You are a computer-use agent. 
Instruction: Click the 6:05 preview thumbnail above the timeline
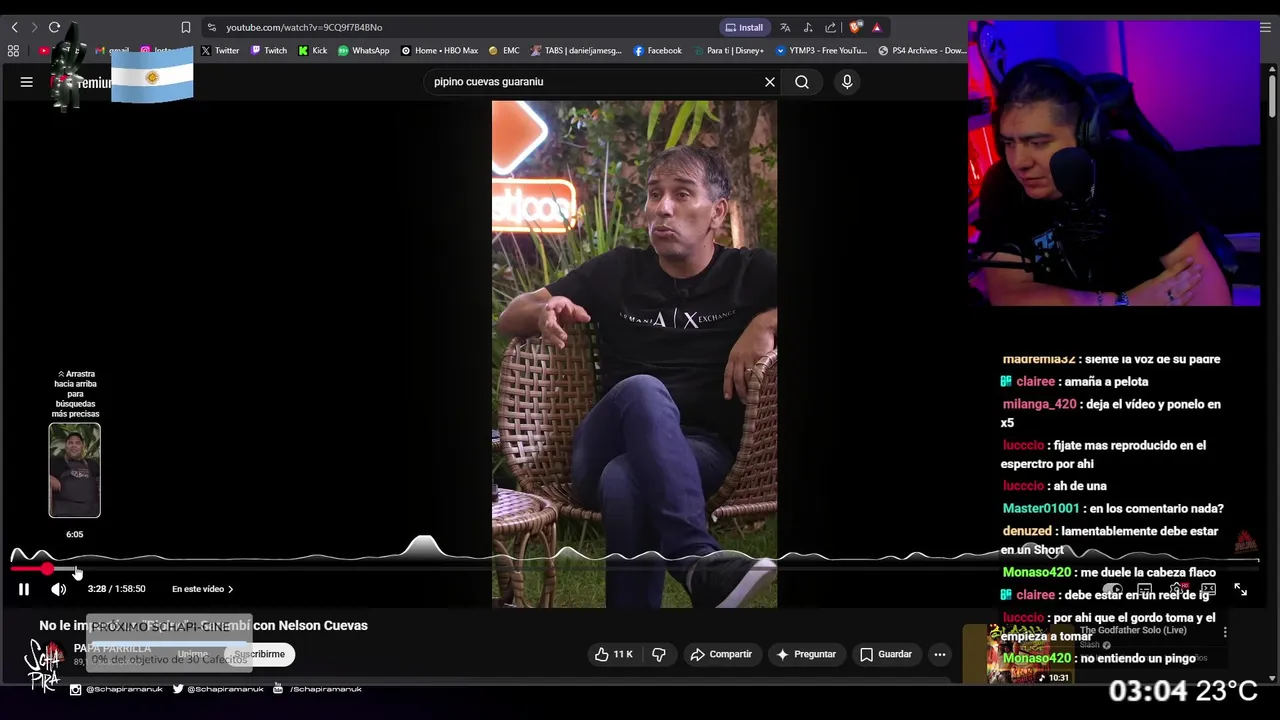pyautogui.click(x=75, y=470)
